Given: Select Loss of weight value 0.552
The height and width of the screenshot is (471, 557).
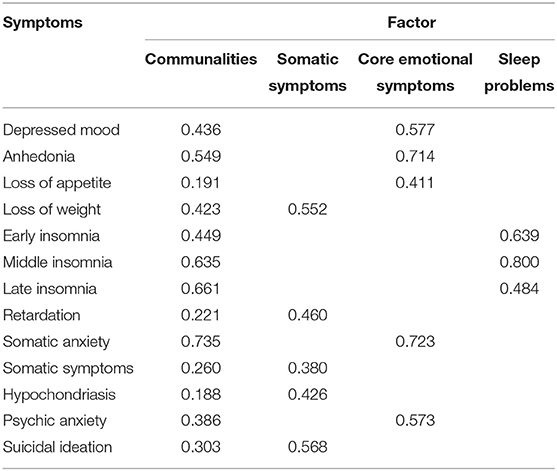Looking at the screenshot, I should click(308, 209).
